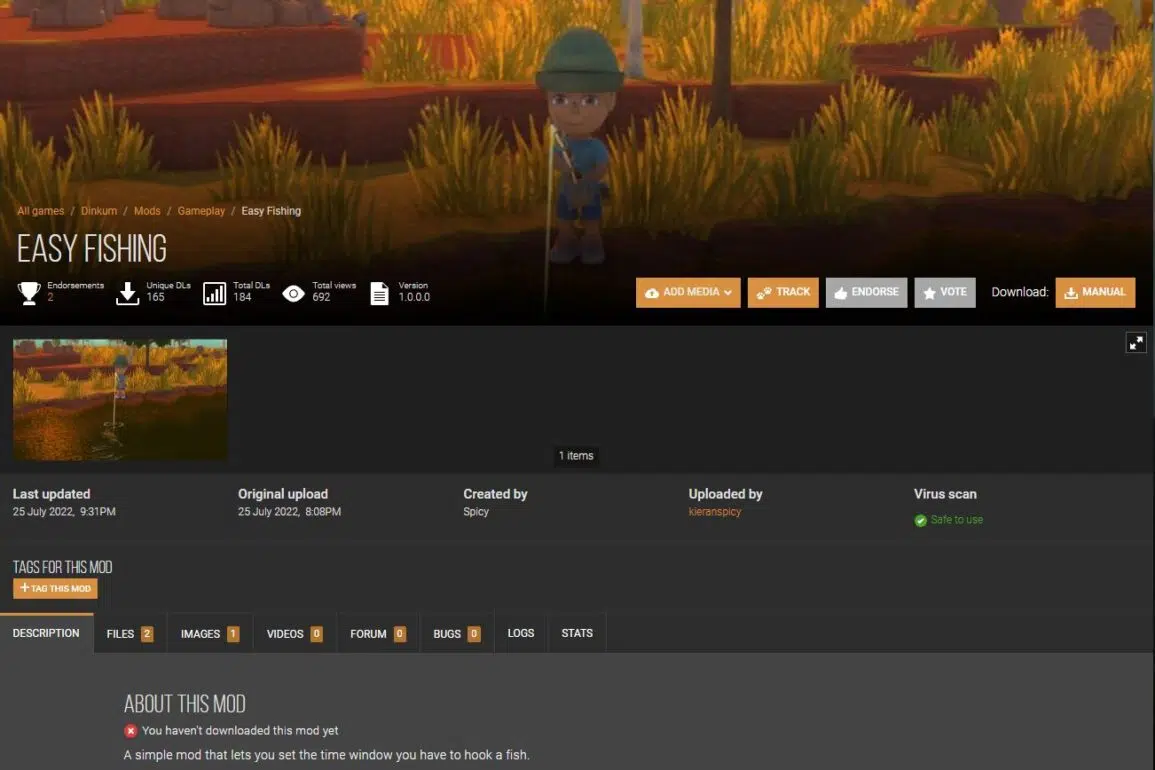Click the Tags For This Mod heading

(x=63, y=567)
